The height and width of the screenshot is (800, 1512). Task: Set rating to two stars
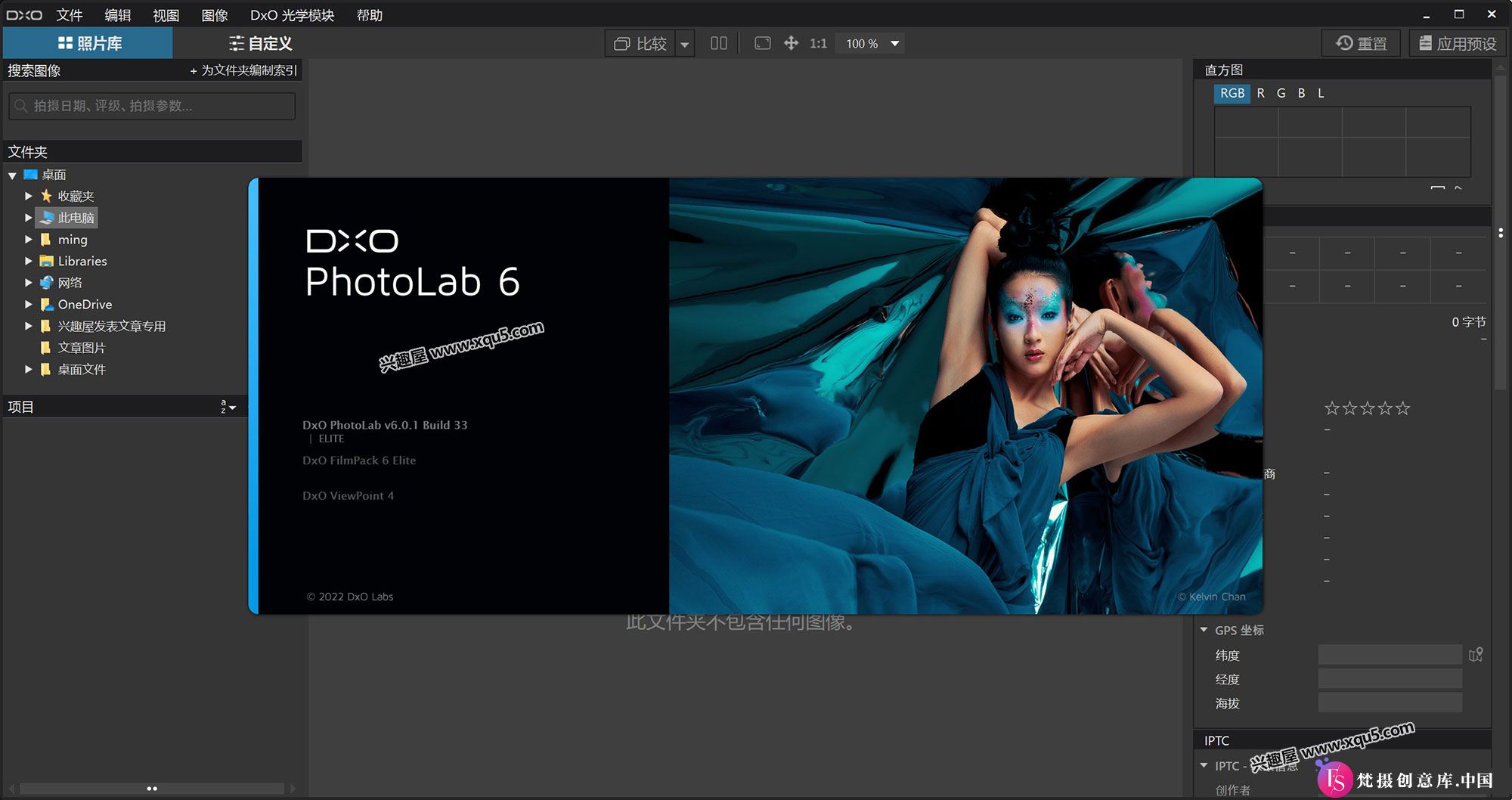(x=1349, y=408)
